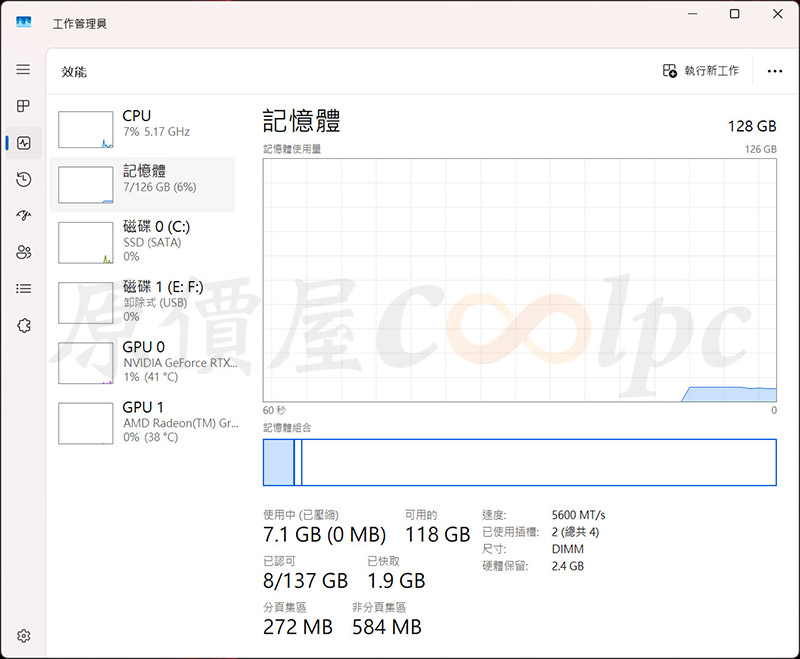Click the 效能 page heading
Screen dimensions: 800x659
(74, 71)
